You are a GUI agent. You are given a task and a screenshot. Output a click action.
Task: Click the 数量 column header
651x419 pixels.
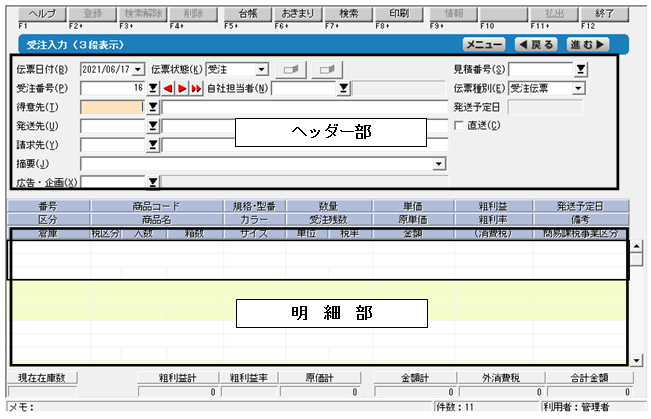[328, 206]
